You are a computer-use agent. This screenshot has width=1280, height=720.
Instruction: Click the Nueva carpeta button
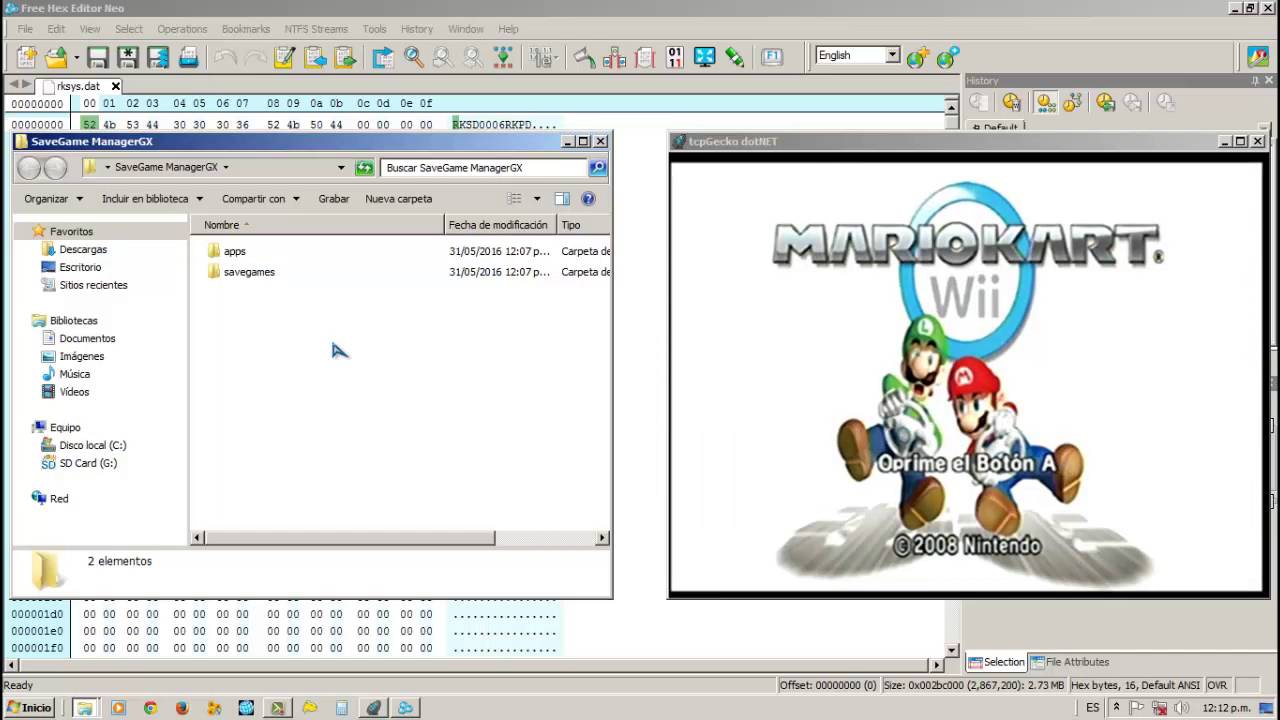pos(399,199)
